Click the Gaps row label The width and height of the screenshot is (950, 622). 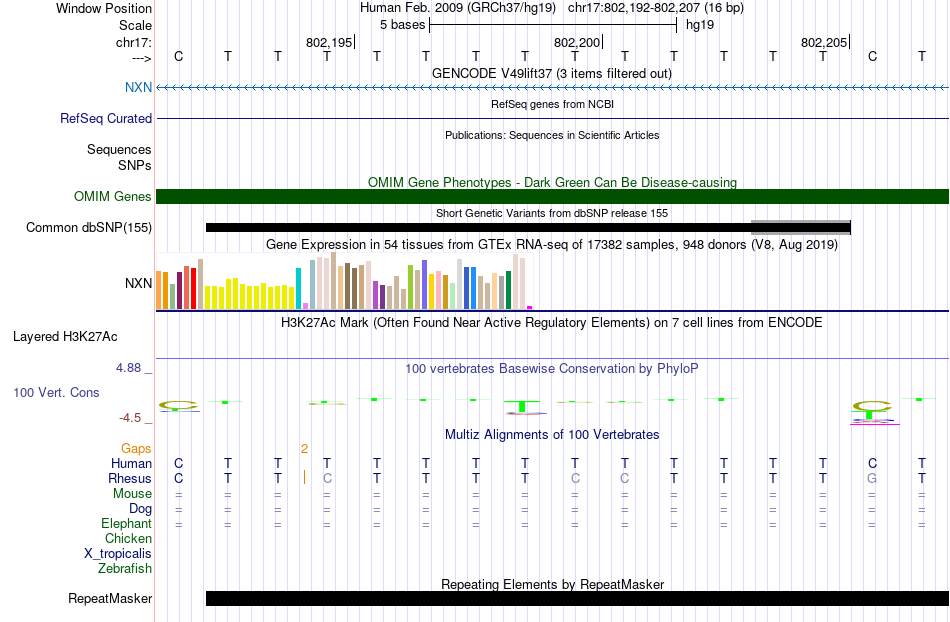tap(136, 449)
